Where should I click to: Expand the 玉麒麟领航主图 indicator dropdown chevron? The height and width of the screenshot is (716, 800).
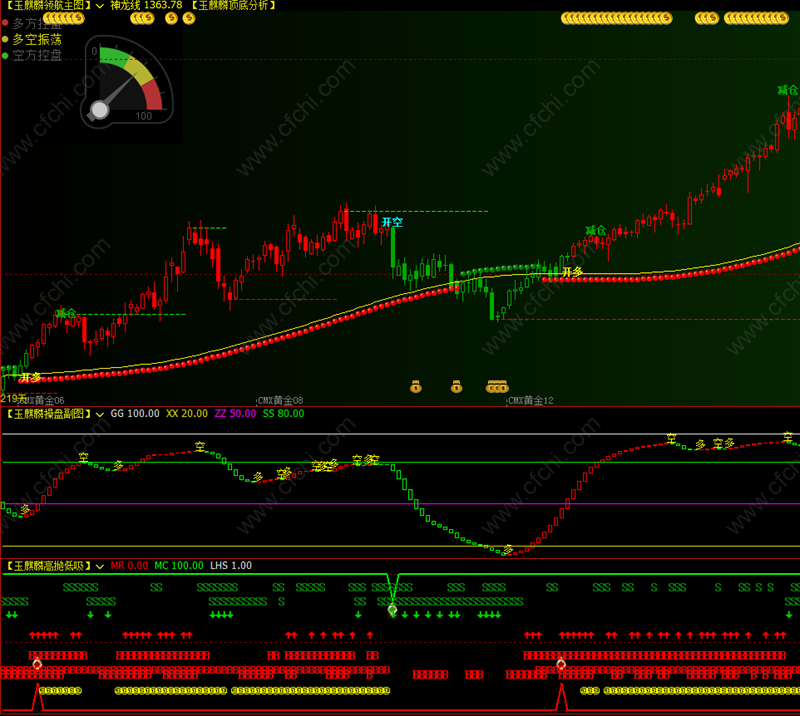(100, 6)
